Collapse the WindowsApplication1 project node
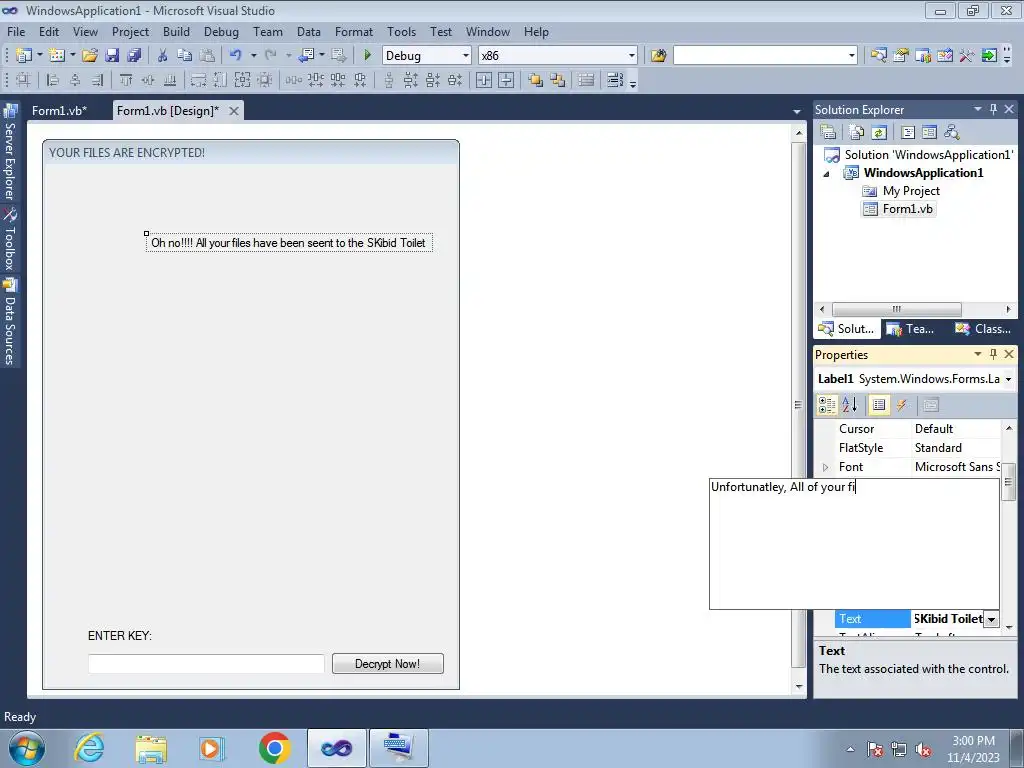Viewport: 1024px width, 768px height. coord(827,174)
